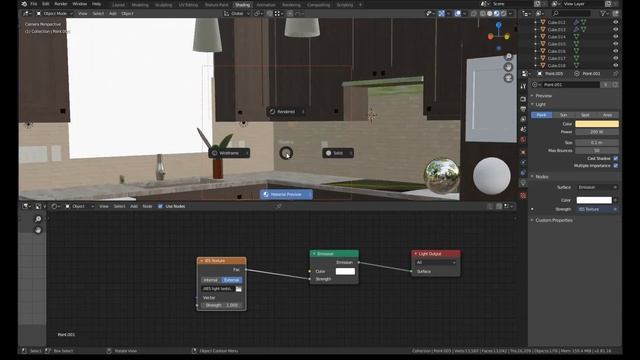Screen dimensions: 640x360
Task: Select Internal in the IES Texture node
Action: [x=211, y=280]
